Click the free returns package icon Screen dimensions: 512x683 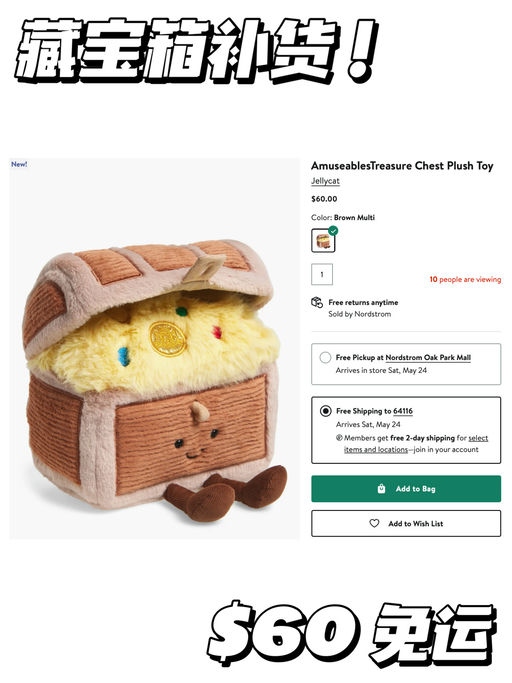(x=317, y=302)
